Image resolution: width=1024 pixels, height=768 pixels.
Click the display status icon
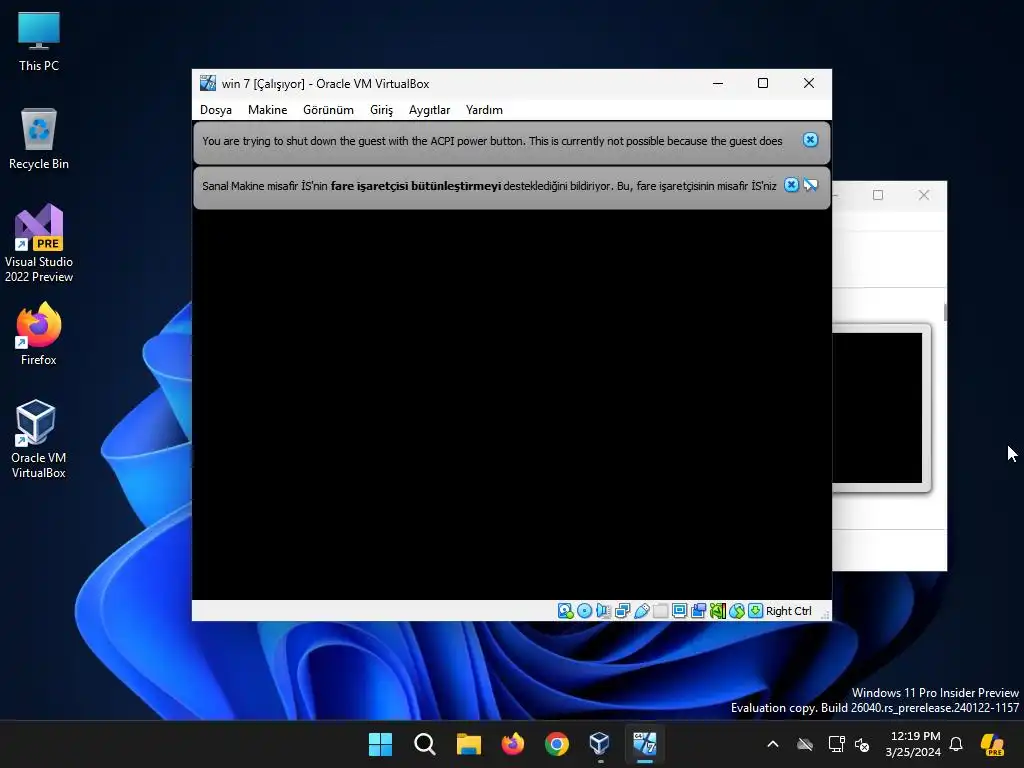tap(679, 611)
